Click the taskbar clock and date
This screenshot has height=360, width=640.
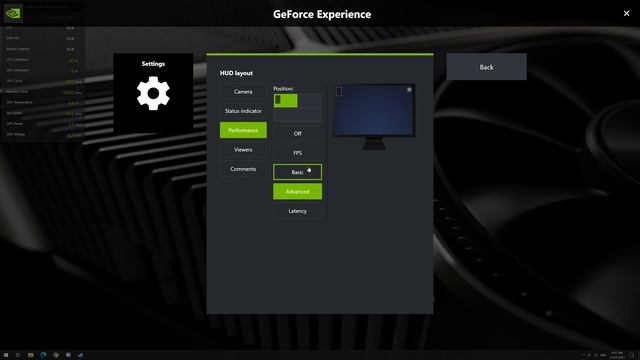pos(617,355)
